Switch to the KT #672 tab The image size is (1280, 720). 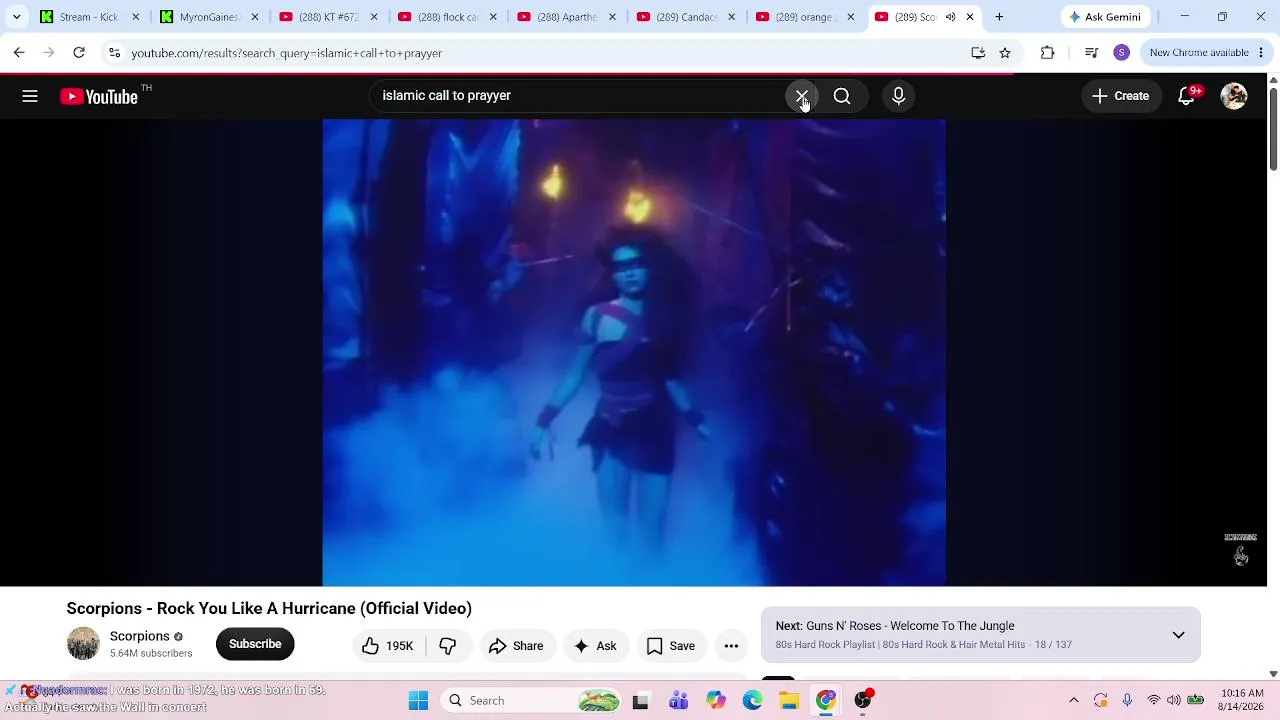point(327,17)
